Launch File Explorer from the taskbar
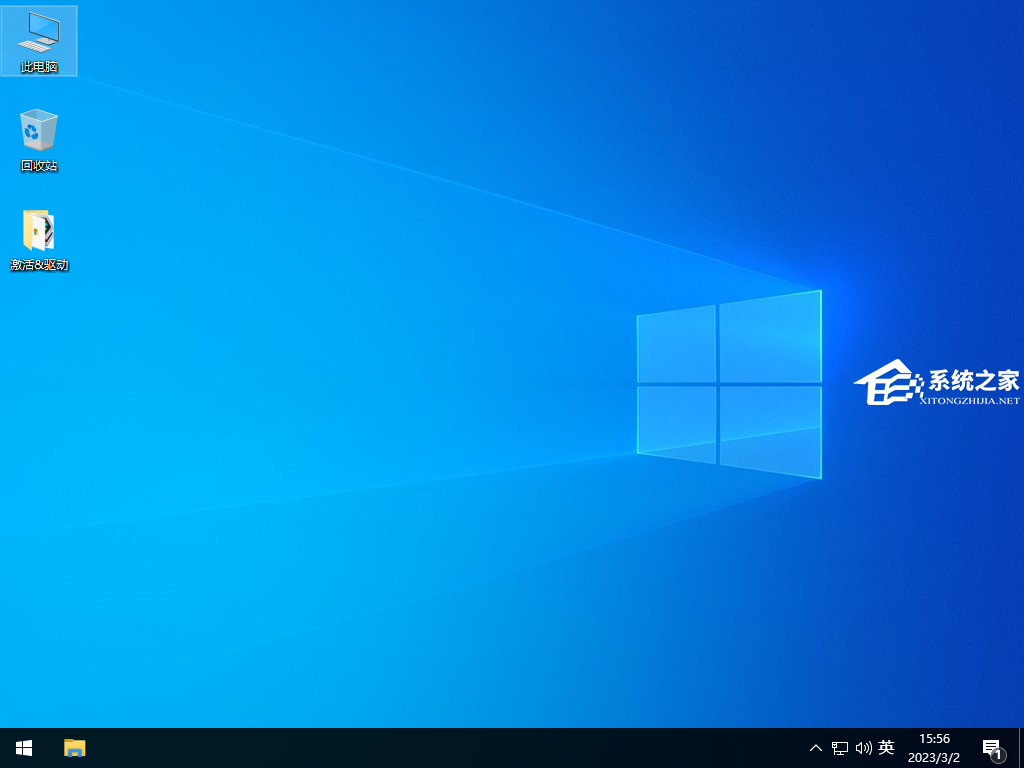 click(x=75, y=747)
